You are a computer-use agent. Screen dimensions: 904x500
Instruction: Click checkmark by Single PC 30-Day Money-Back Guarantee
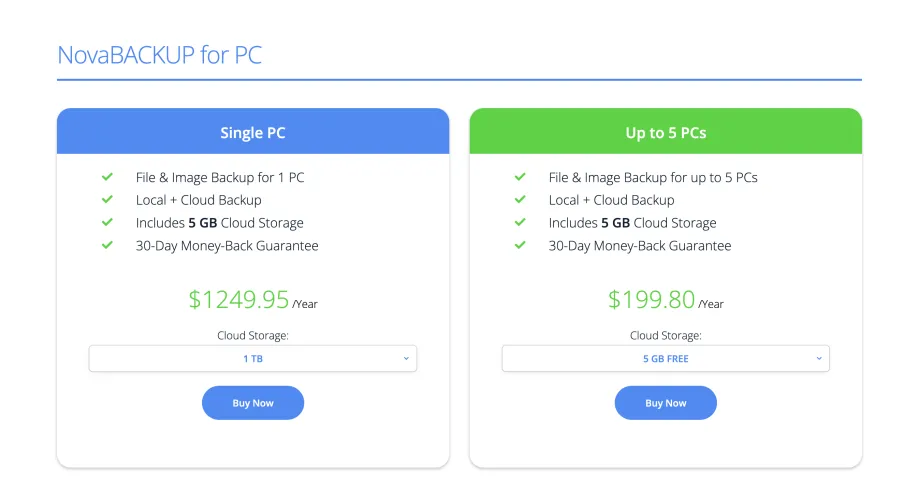click(107, 246)
